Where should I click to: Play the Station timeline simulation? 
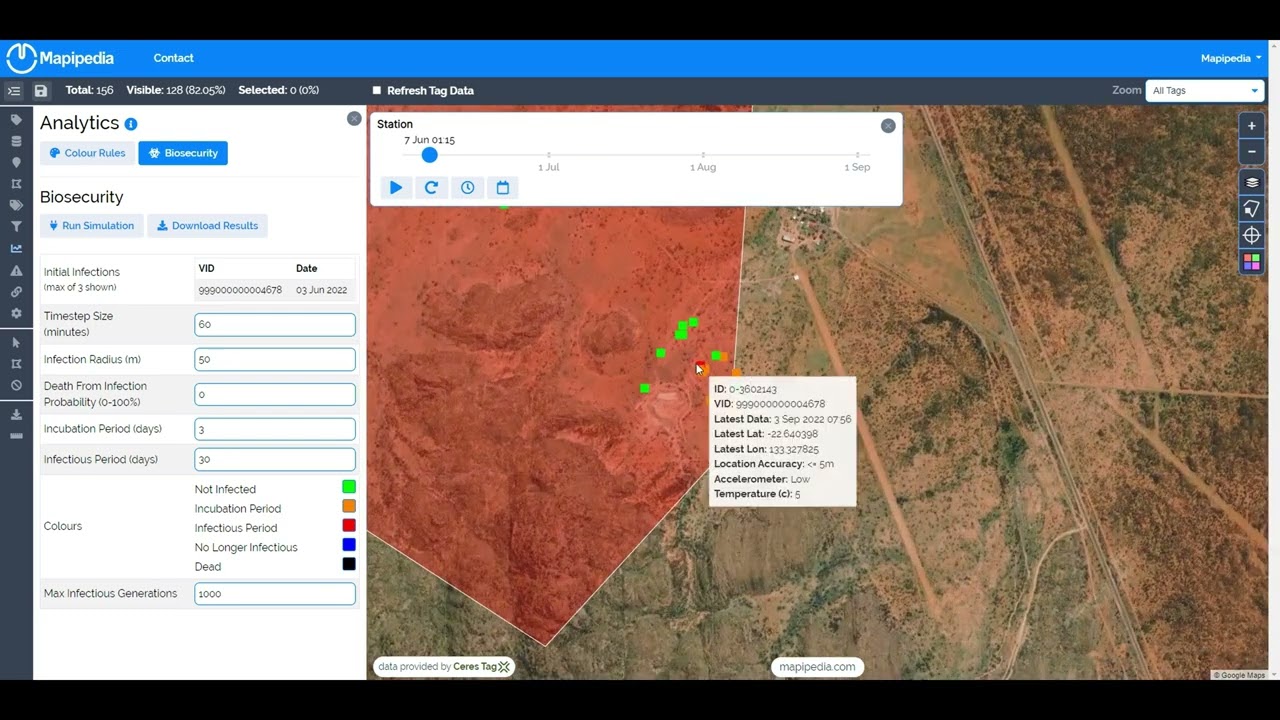click(x=396, y=188)
